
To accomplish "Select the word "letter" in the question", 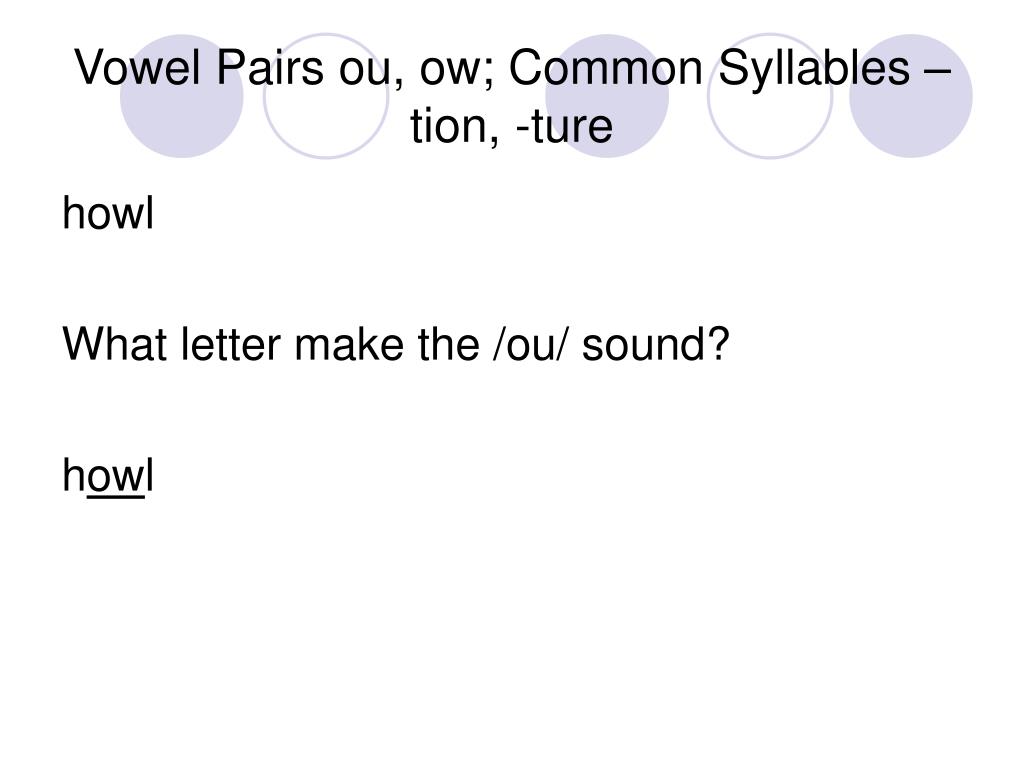I will (231, 344).
